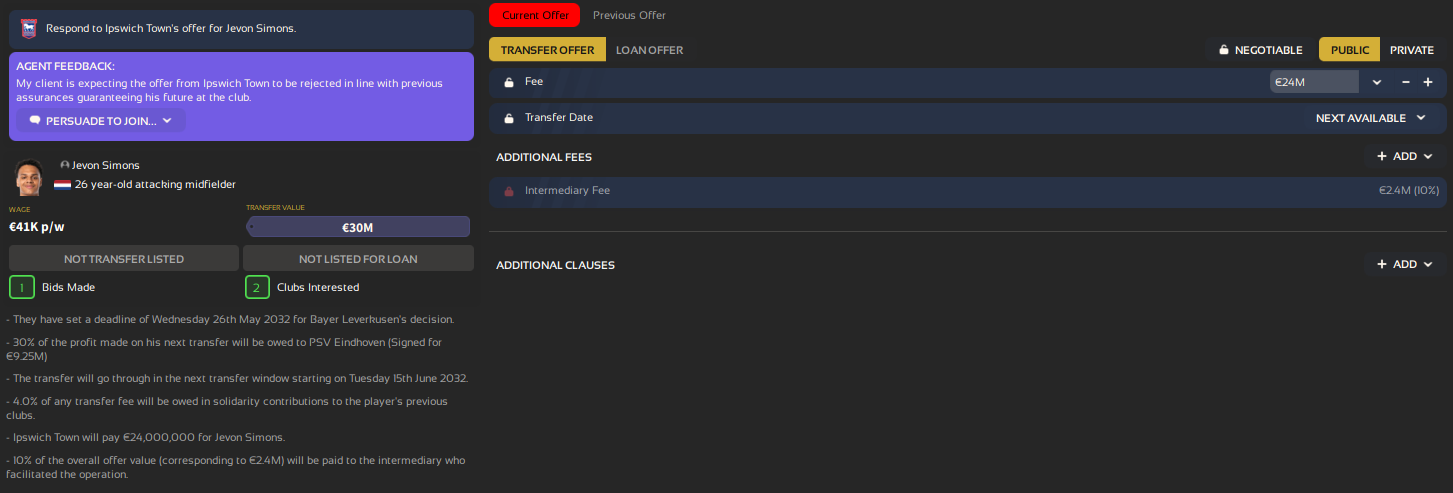Open the Next Available transfer date dropdown

coord(1370,118)
